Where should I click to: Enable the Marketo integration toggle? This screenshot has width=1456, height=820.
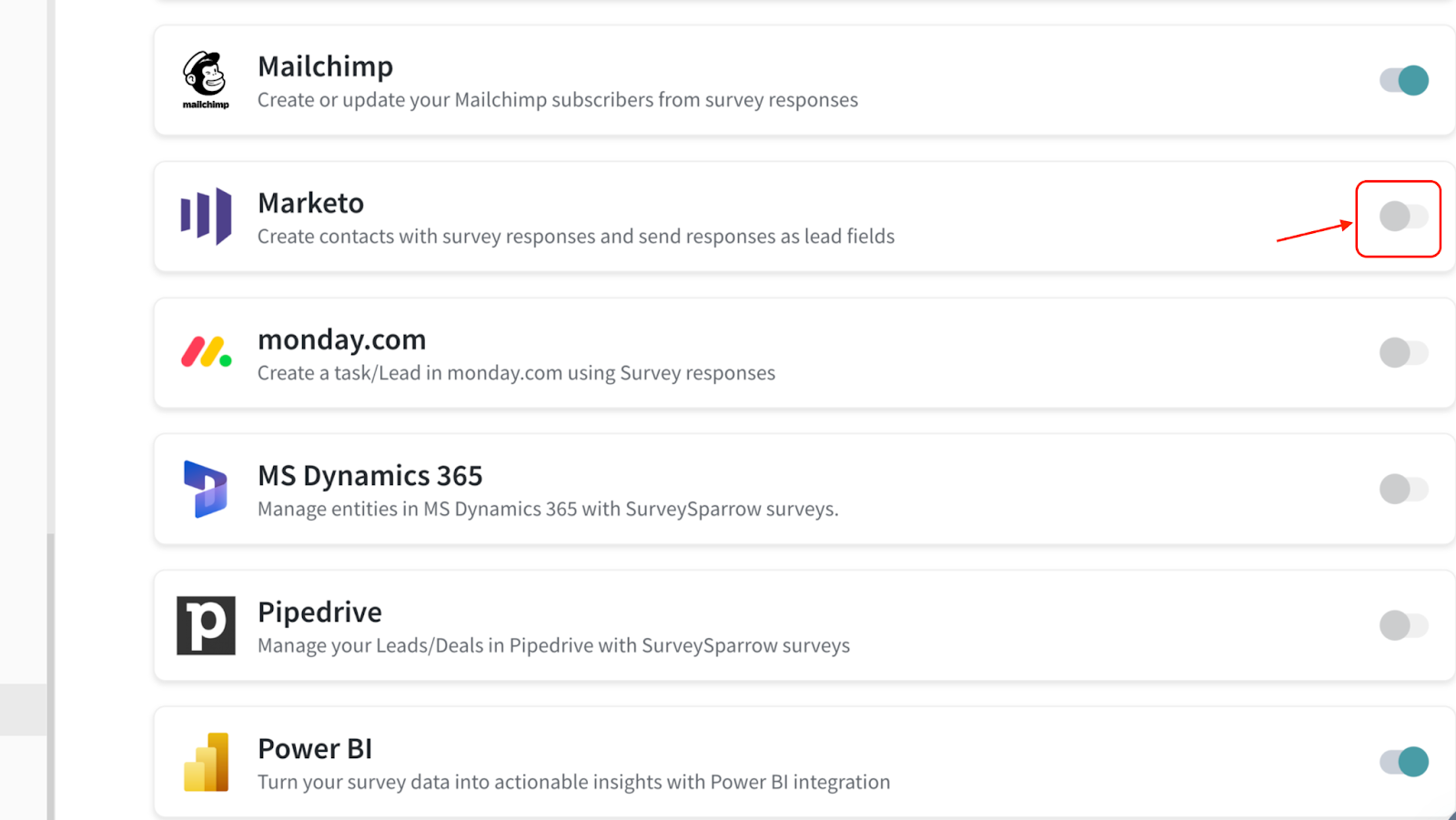coord(1404,217)
